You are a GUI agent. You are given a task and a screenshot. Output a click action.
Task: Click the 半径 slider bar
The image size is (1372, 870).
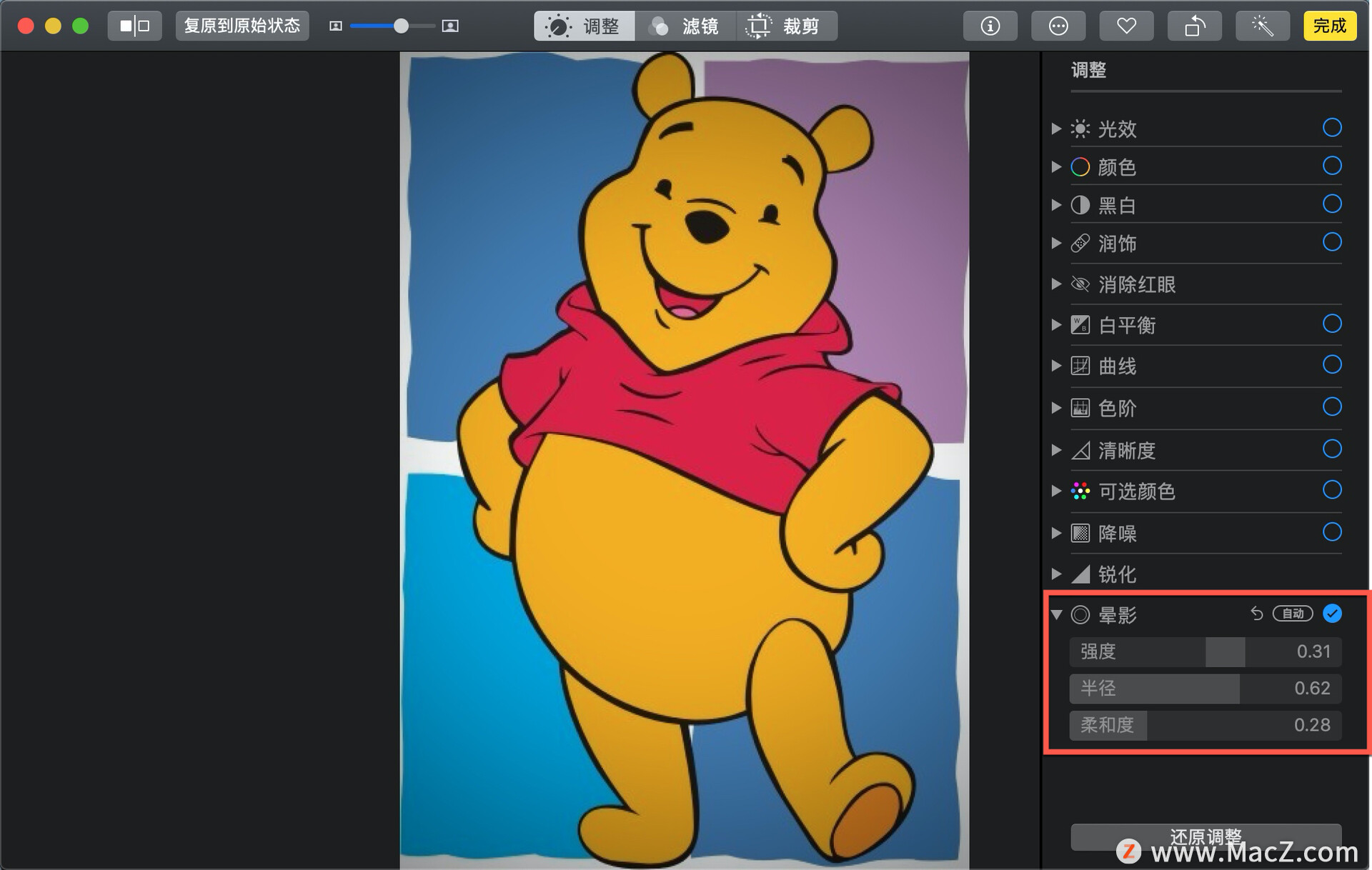coord(1206,689)
